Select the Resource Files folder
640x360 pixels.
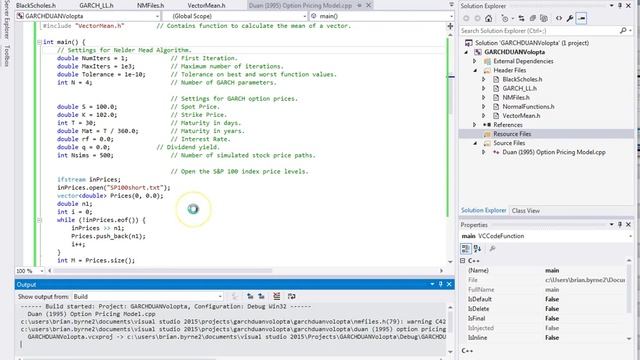[512, 134]
